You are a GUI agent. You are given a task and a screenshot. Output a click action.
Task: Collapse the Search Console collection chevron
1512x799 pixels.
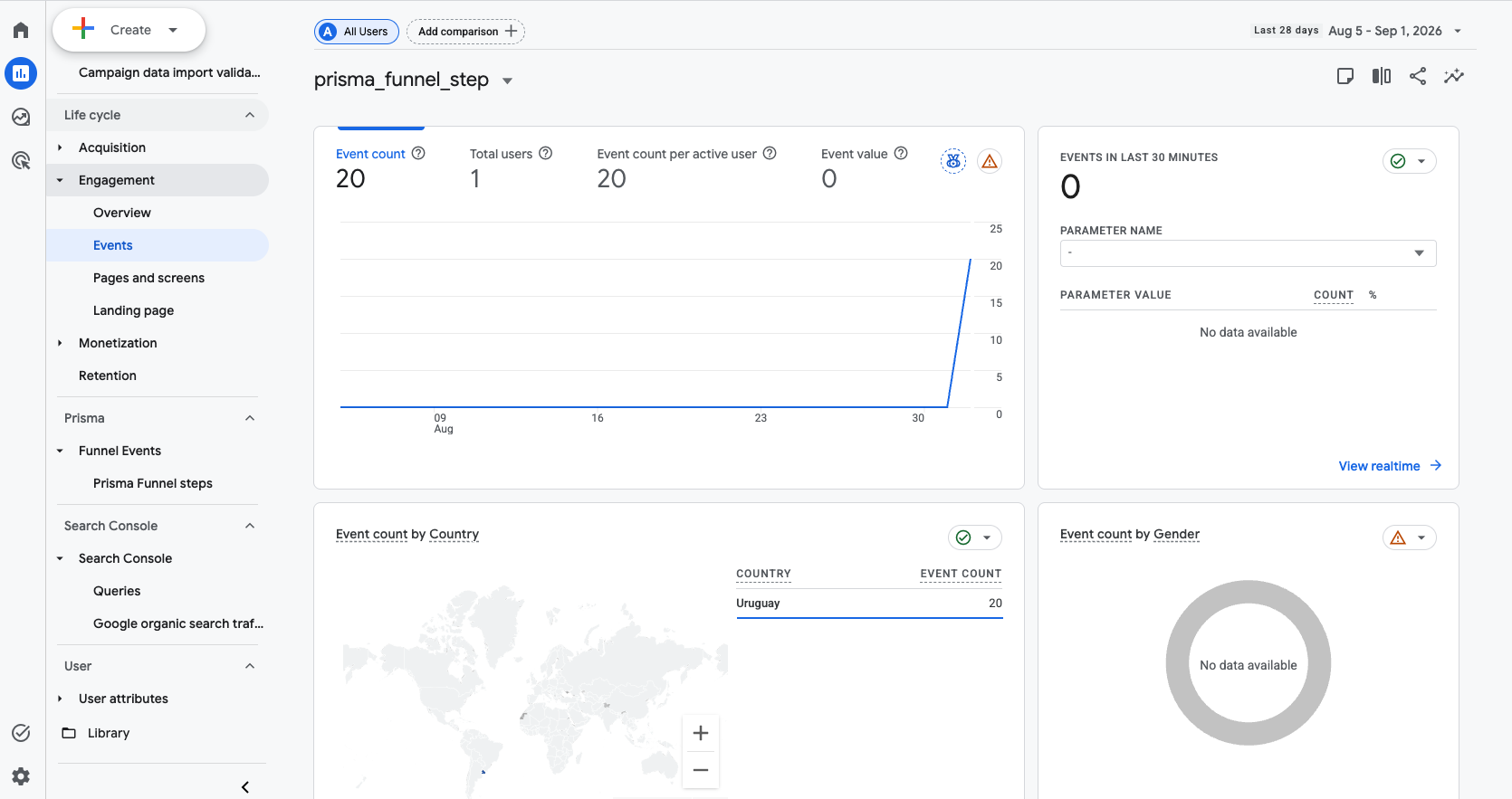[250, 526]
